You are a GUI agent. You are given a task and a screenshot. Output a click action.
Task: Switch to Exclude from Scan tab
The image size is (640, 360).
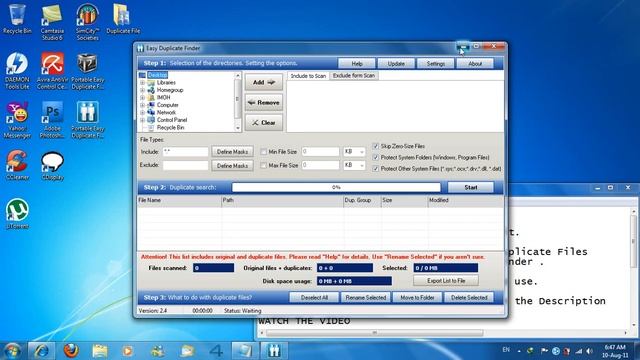[353, 76]
